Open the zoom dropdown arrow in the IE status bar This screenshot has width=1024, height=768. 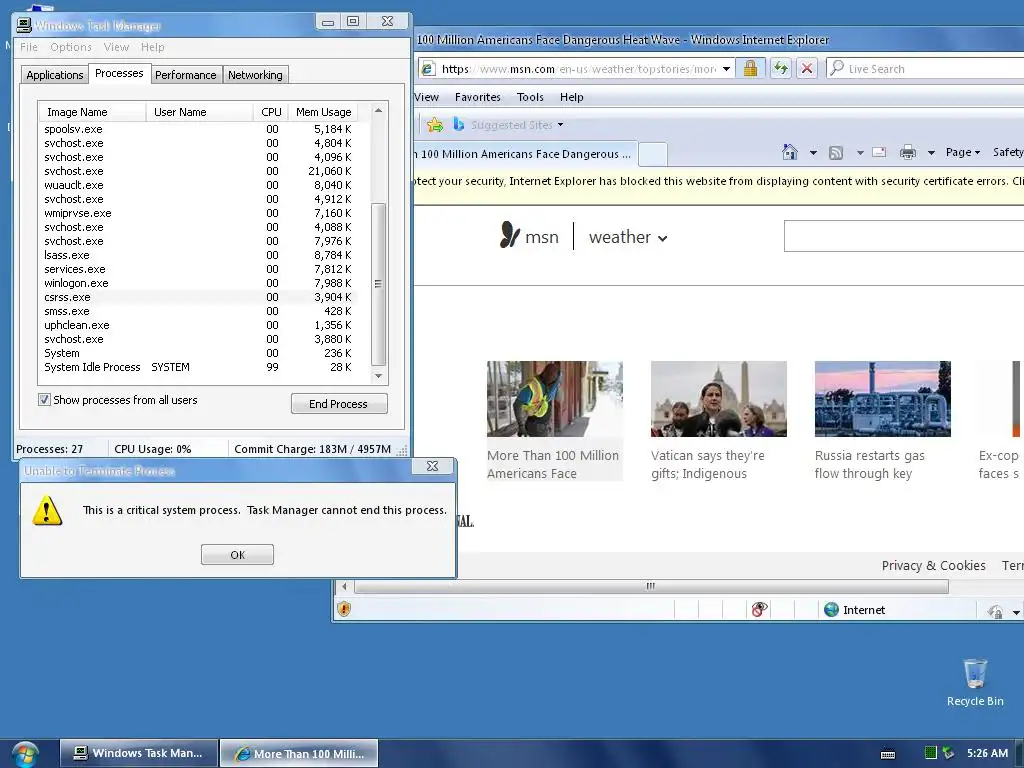pos(1016,612)
